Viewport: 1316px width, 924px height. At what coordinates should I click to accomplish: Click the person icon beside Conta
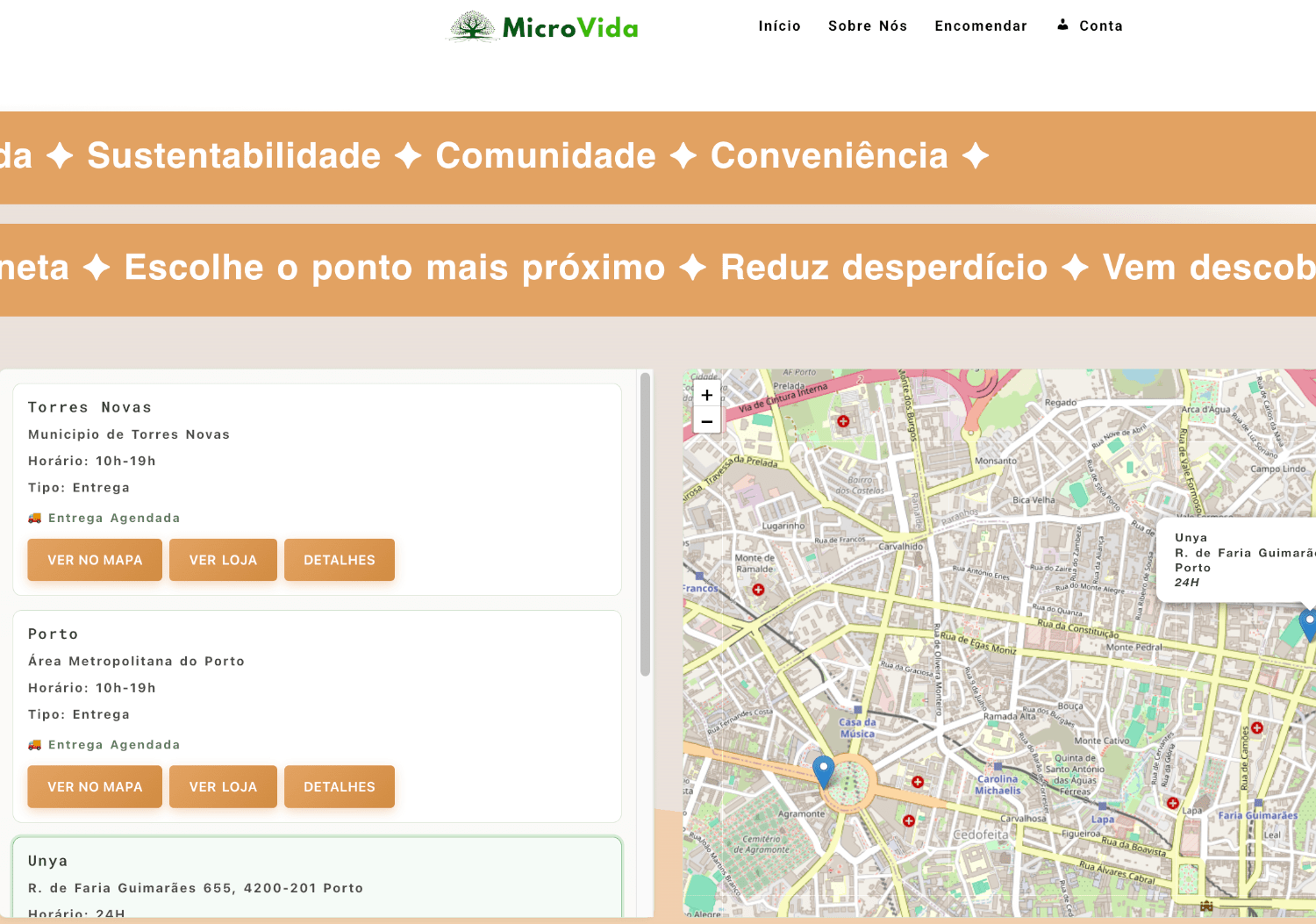coord(1064,25)
